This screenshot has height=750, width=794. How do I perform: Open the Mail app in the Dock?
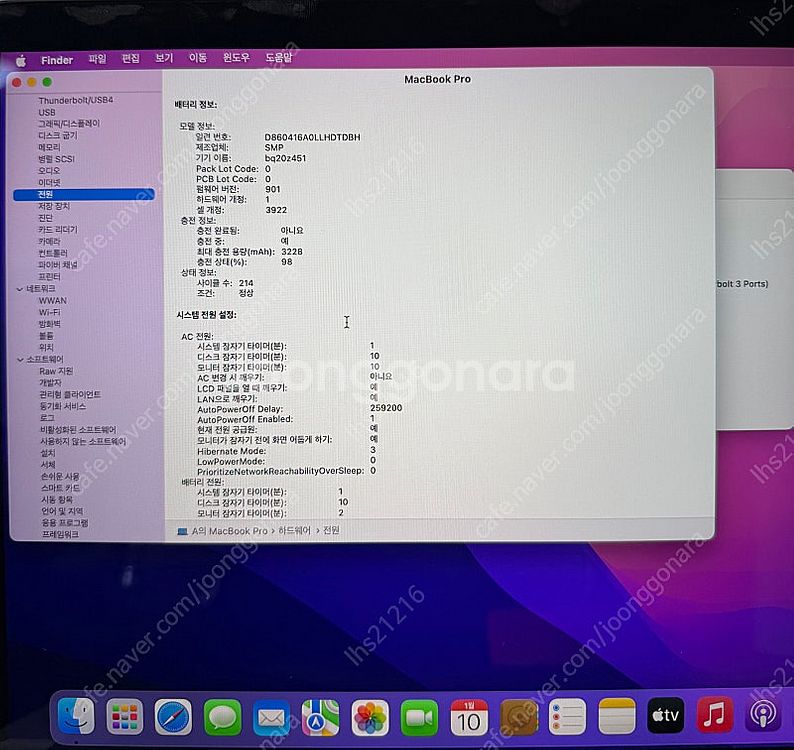[271, 718]
